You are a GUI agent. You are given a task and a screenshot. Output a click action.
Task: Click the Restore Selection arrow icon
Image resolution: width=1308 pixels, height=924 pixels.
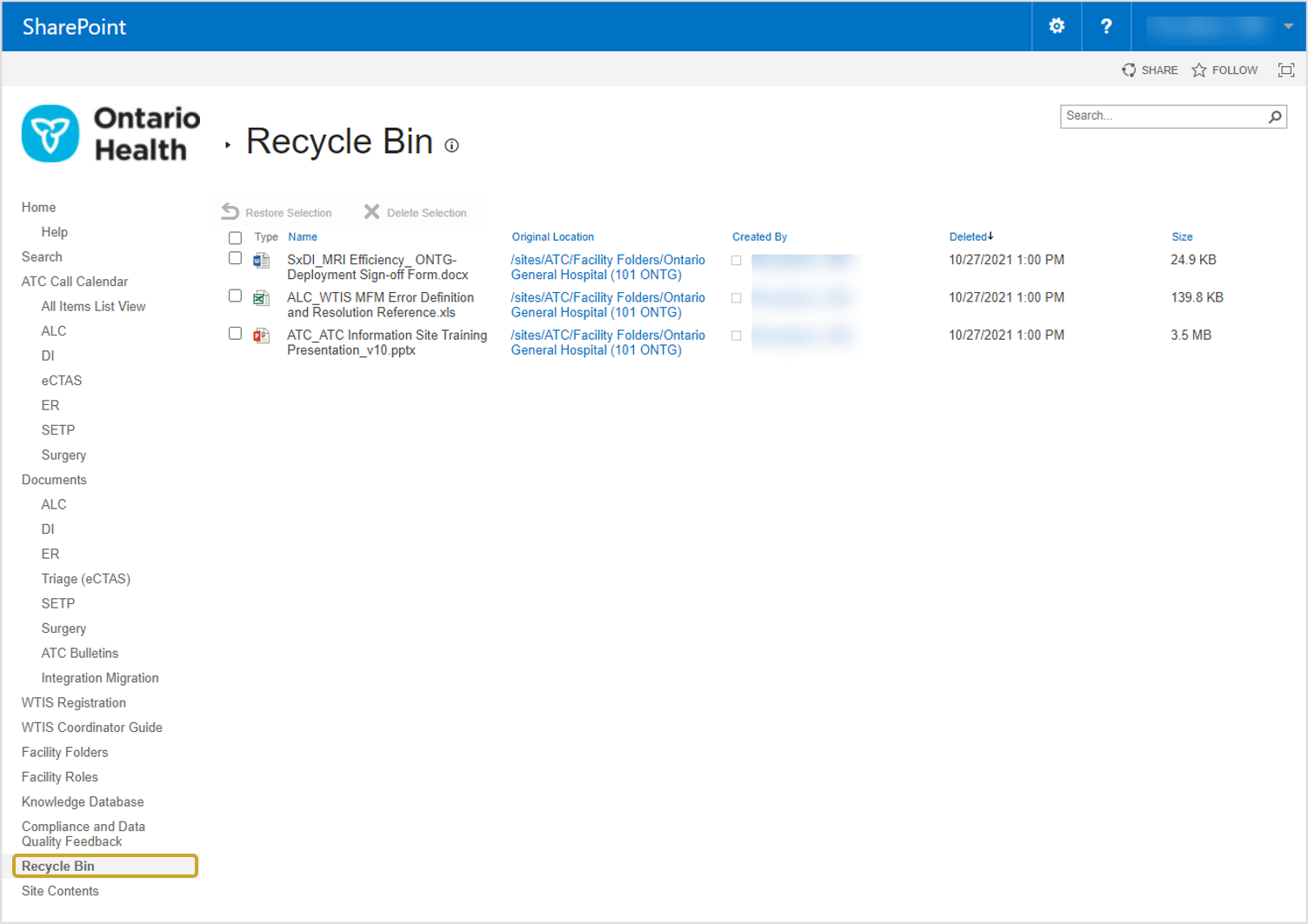[230, 211]
